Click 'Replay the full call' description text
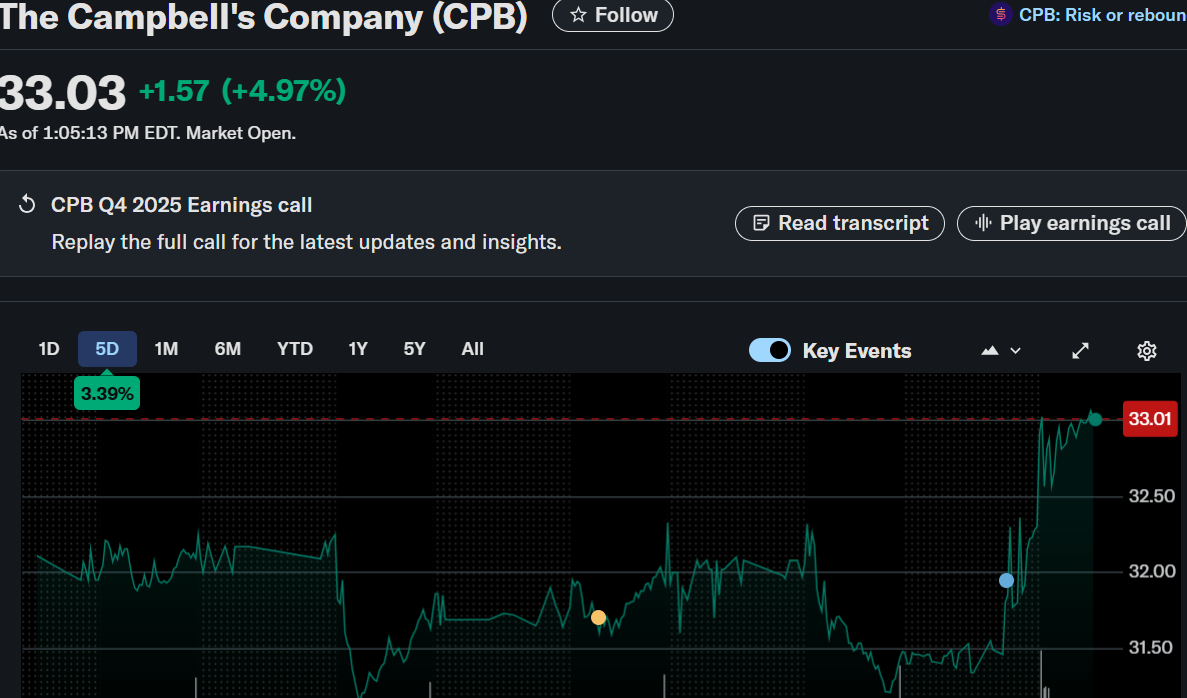The width and height of the screenshot is (1187, 698). click(307, 242)
